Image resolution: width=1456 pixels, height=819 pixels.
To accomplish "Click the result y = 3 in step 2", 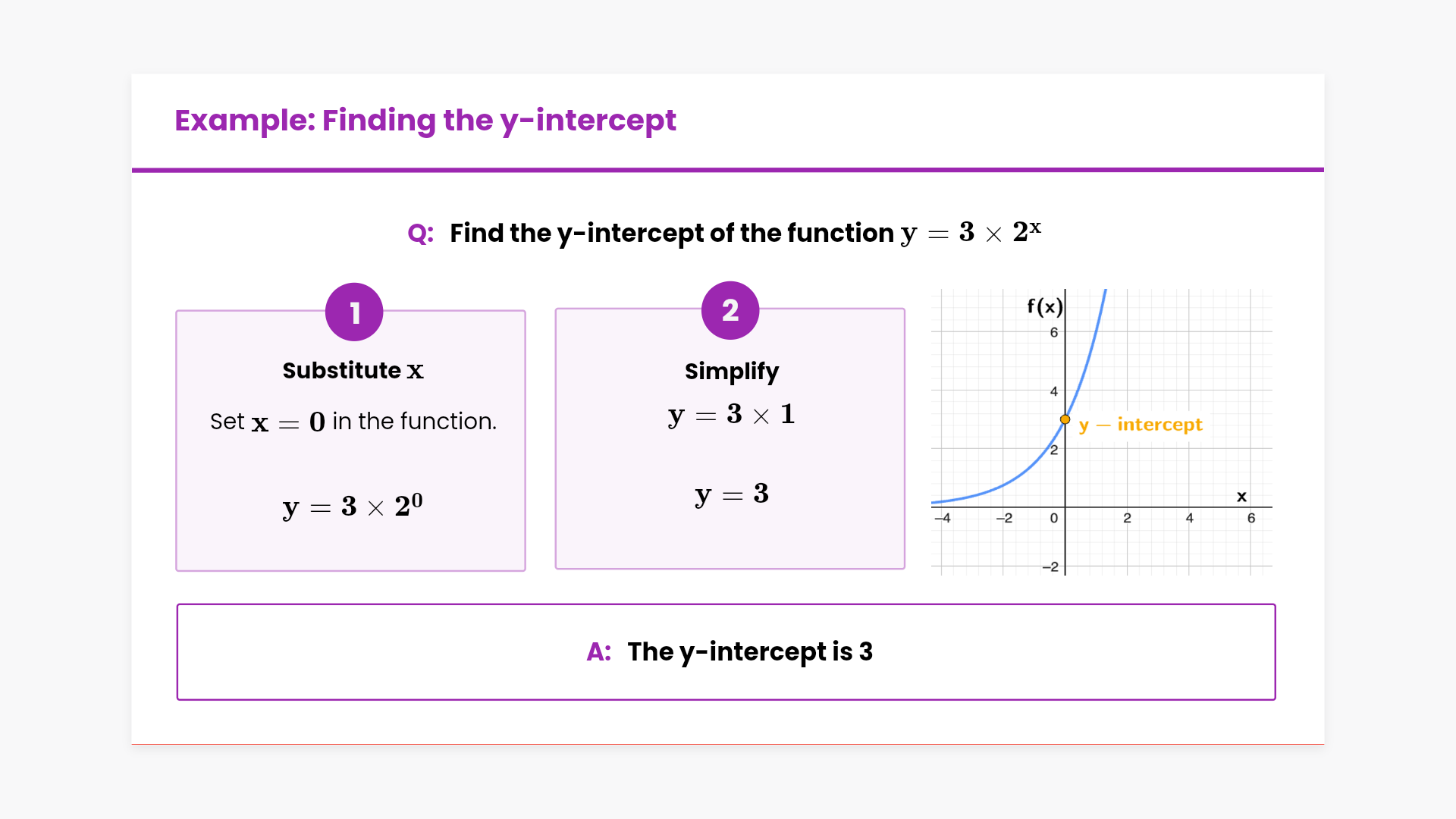I will pyautogui.click(x=731, y=494).
